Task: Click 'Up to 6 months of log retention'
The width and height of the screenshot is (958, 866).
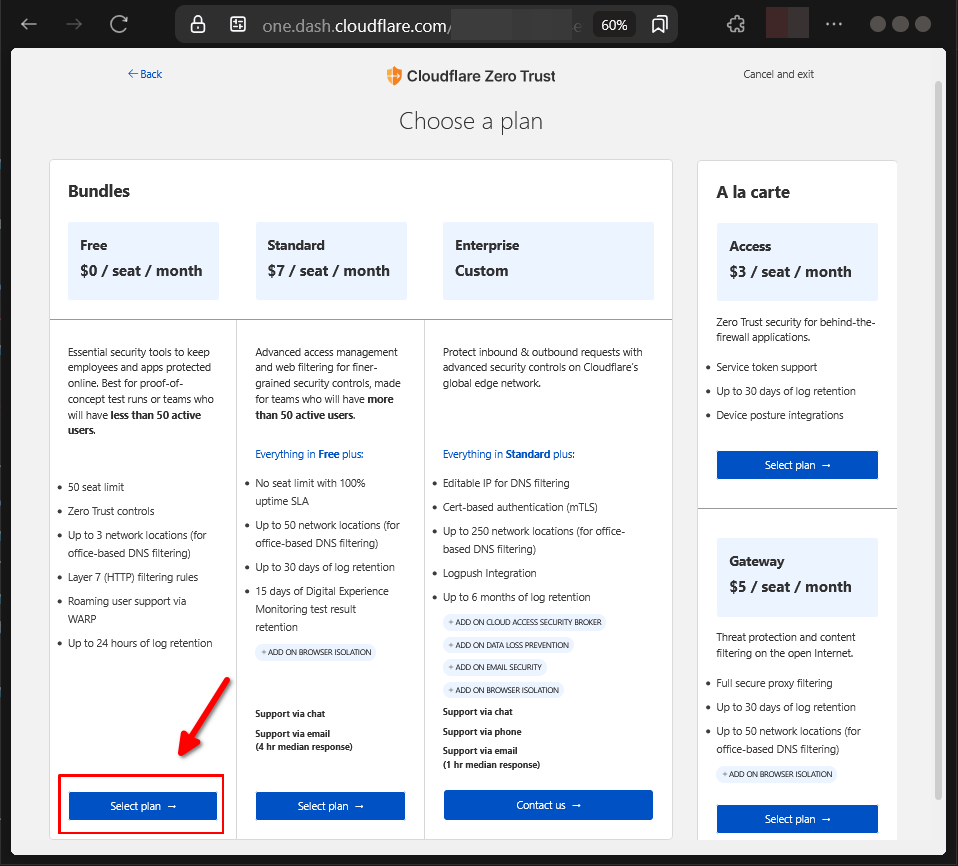Action: [516, 597]
